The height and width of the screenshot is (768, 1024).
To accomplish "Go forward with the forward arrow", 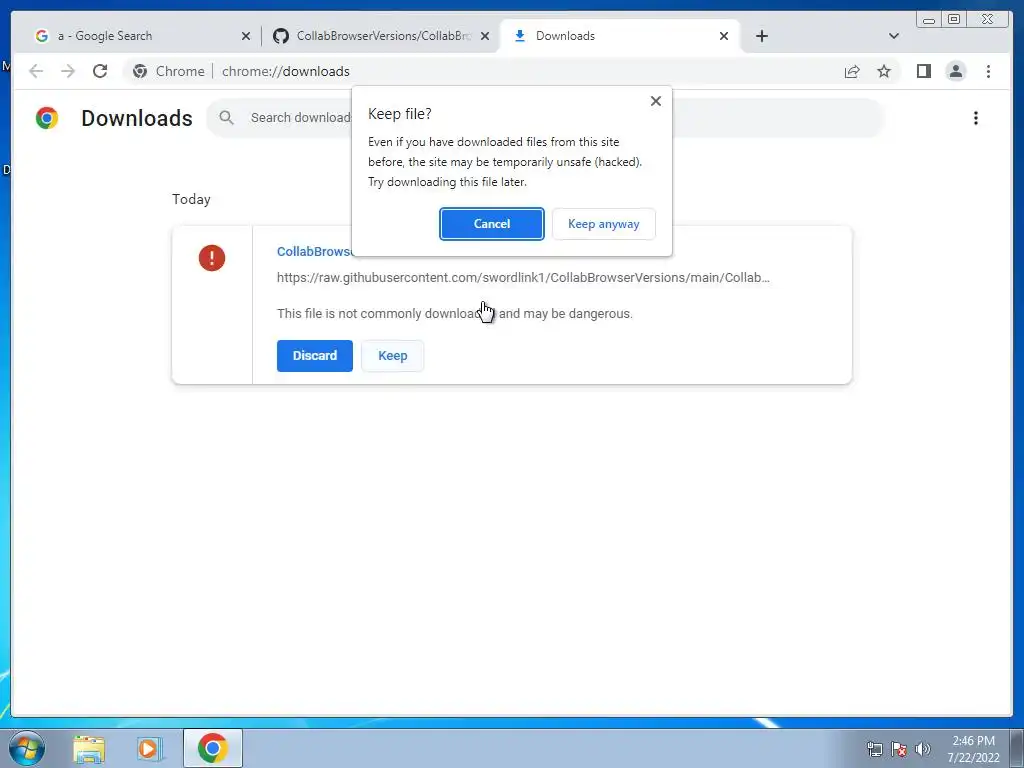I will tap(68, 71).
